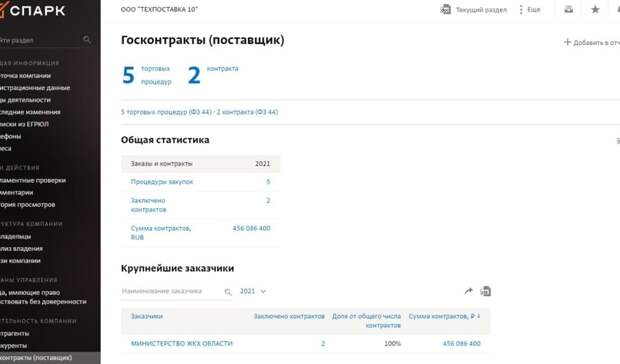
Task: Click 'Сумма контрактов, RUB' row link
Action: coord(161,232)
